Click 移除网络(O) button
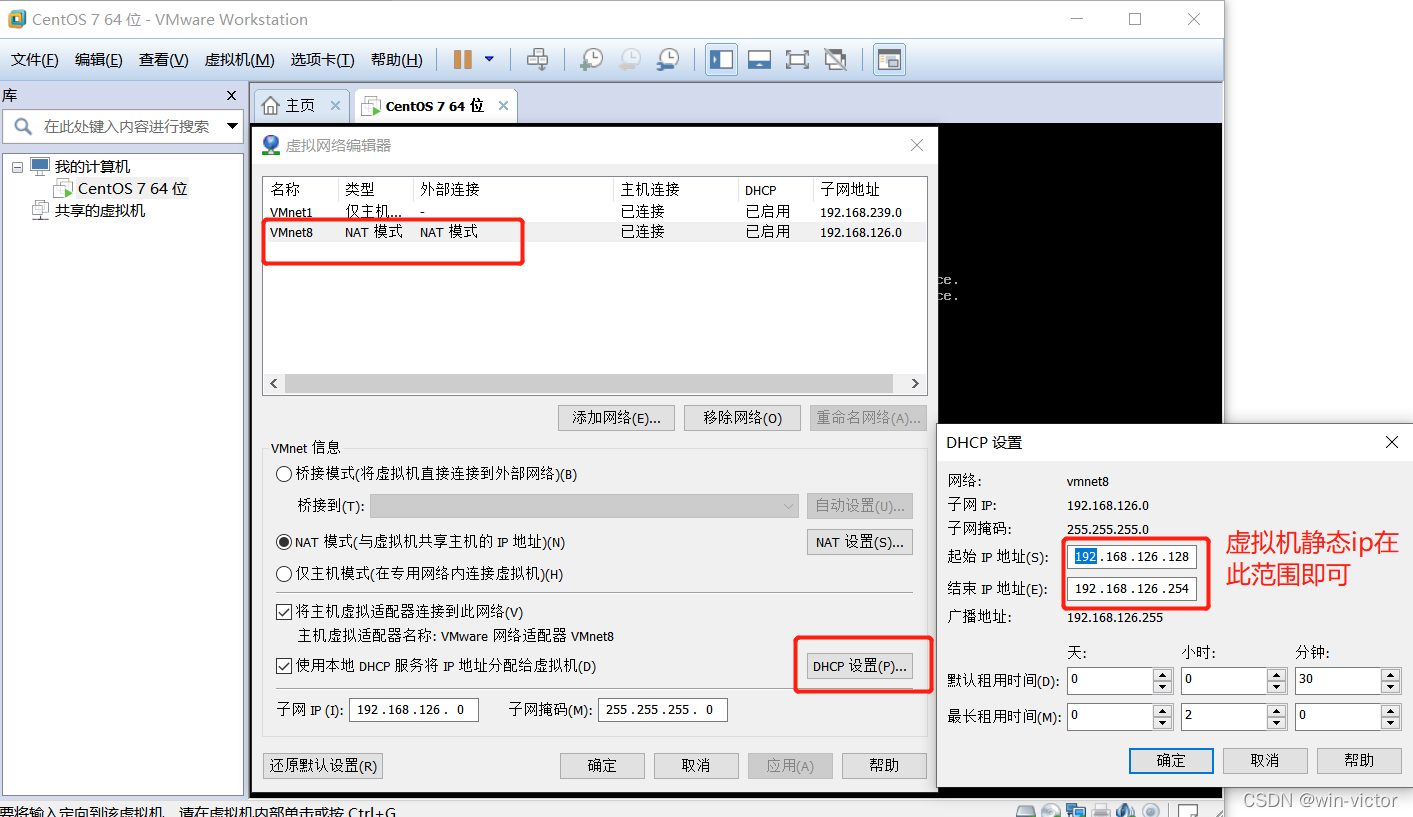The image size is (1413, 817). [x=742, y=418]
